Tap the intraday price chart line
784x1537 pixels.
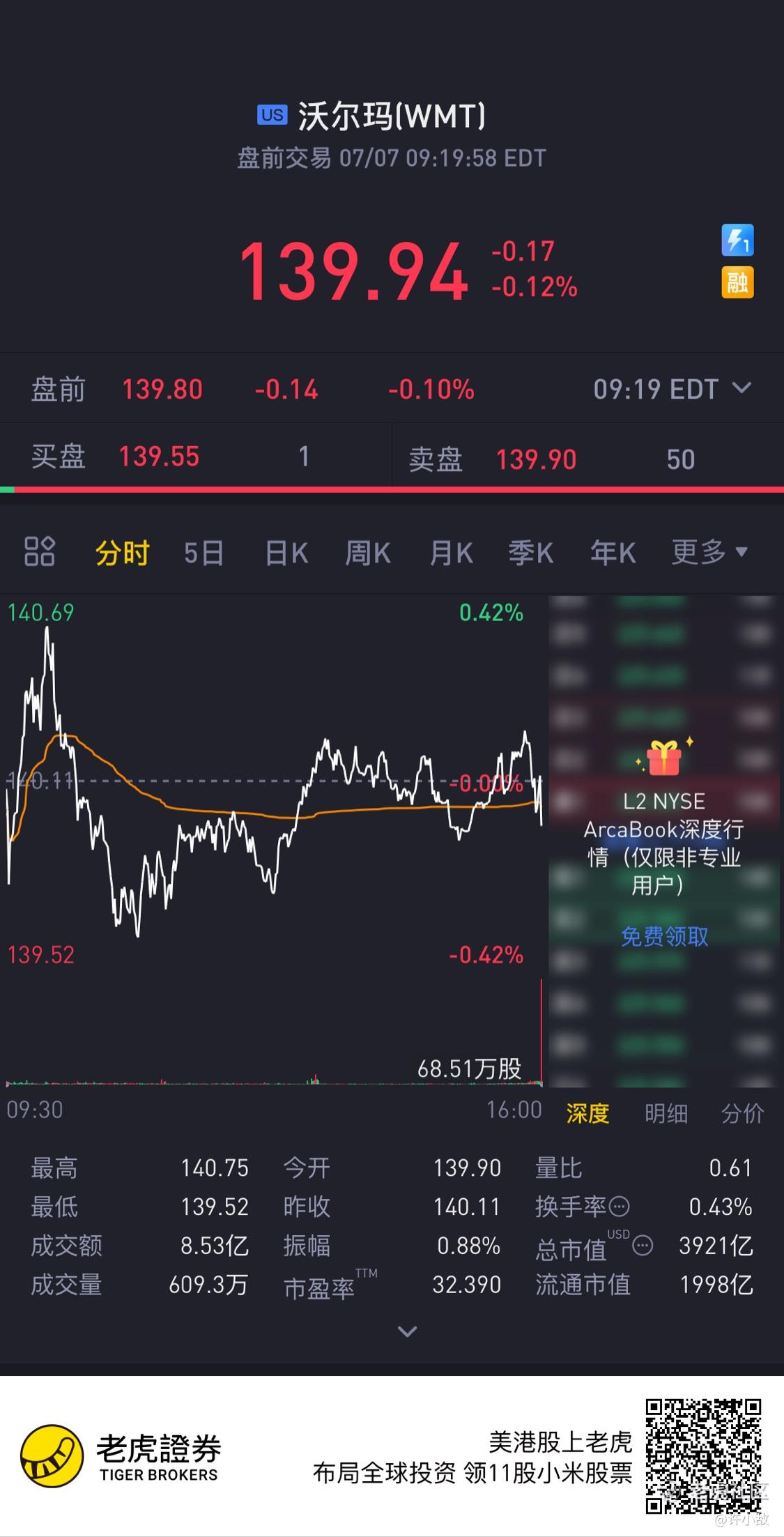pyautogui.click(x=275, y=781)
